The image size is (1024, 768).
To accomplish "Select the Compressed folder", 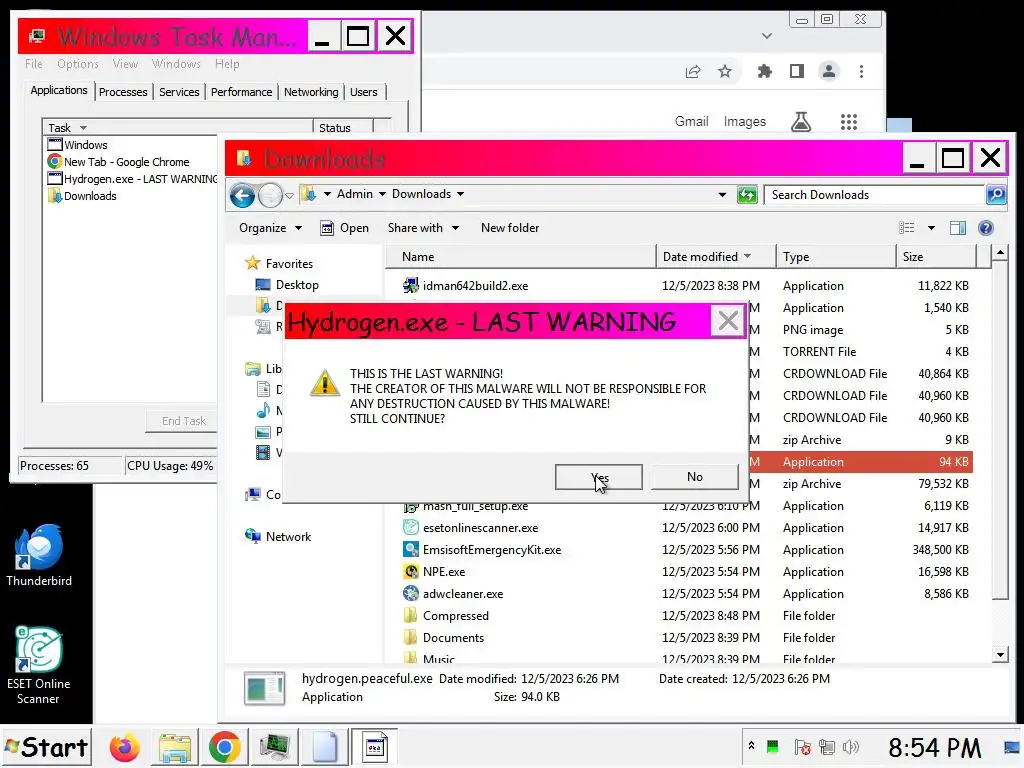I will click(x=455, y=616).
